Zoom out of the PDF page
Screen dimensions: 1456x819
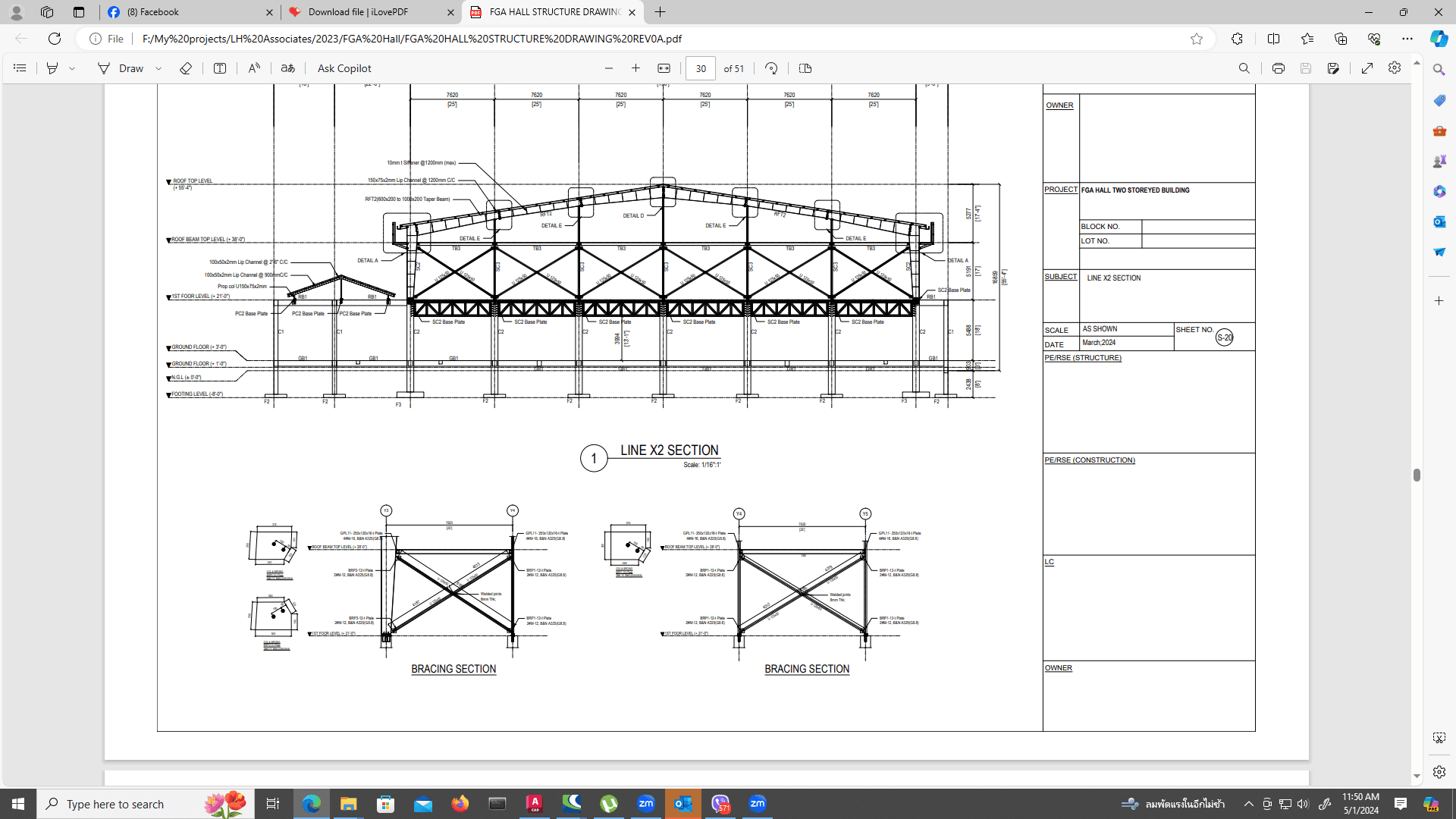pos(609,68)
